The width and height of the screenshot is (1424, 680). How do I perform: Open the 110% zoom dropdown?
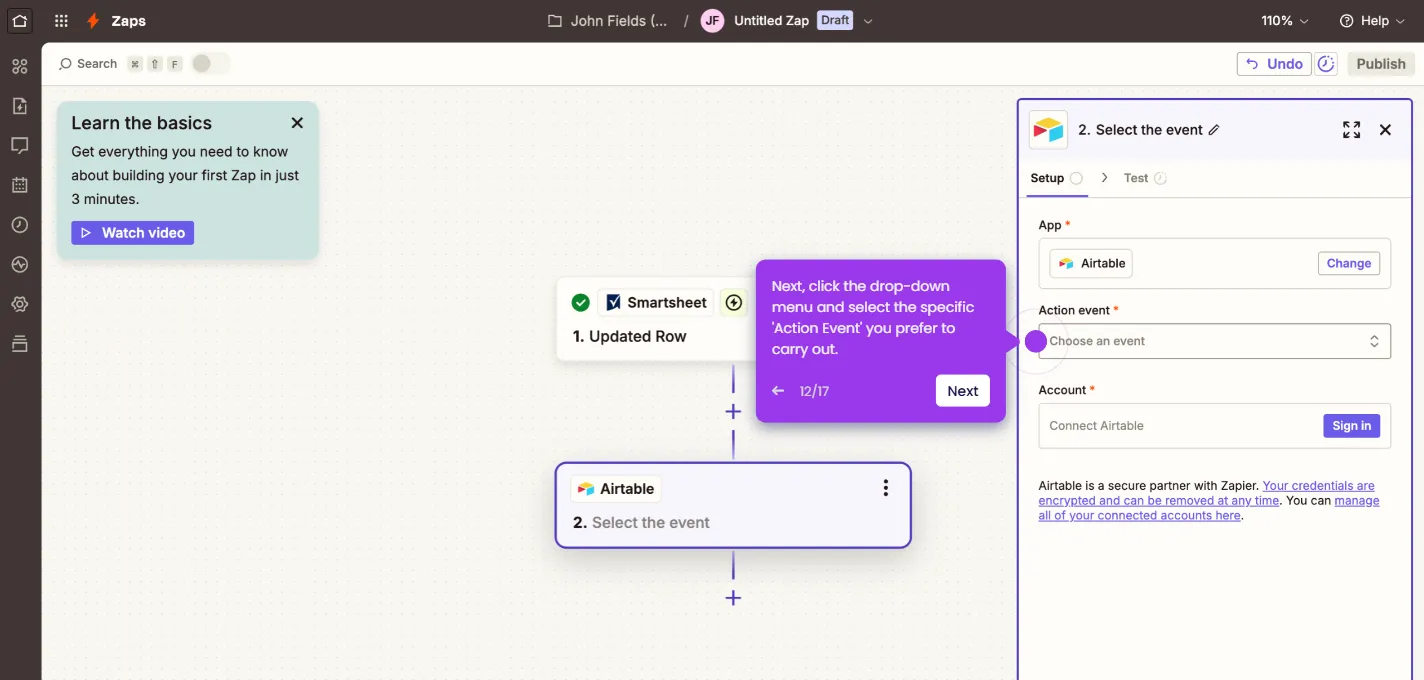tap(1286, 21)
